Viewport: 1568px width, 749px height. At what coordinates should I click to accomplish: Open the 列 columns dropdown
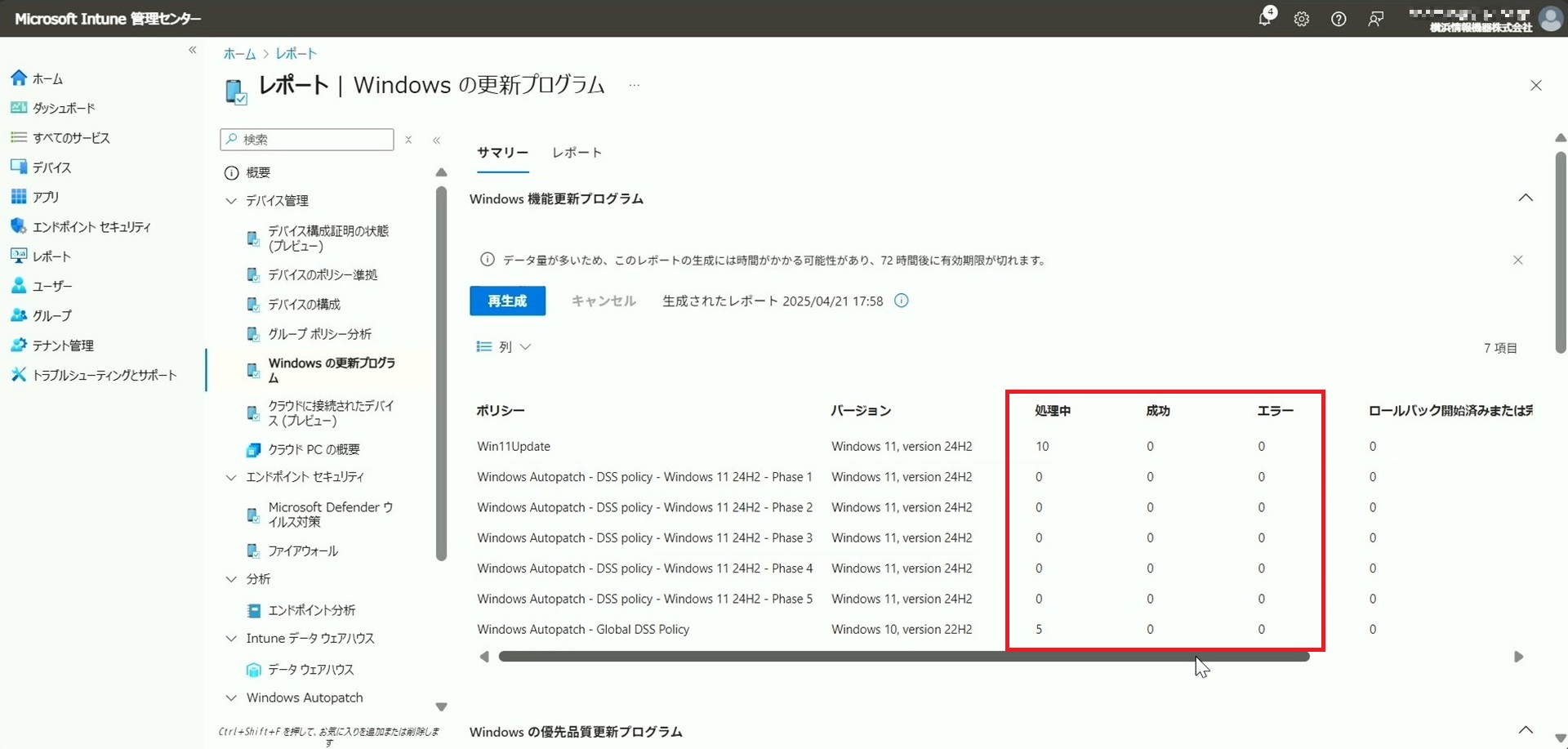tap(504, 346)
